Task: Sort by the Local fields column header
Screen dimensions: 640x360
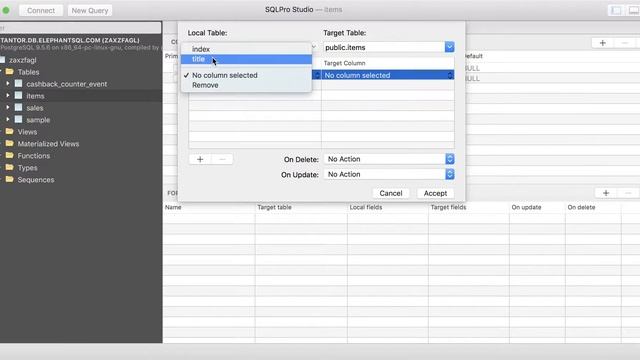Action: click(366, 207)
